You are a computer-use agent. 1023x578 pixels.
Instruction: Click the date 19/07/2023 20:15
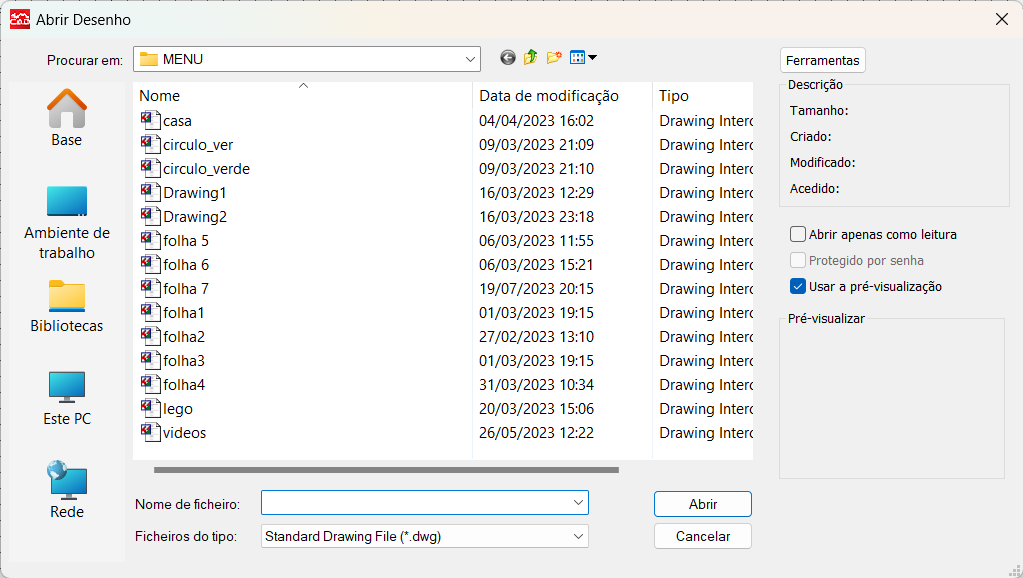536,288
